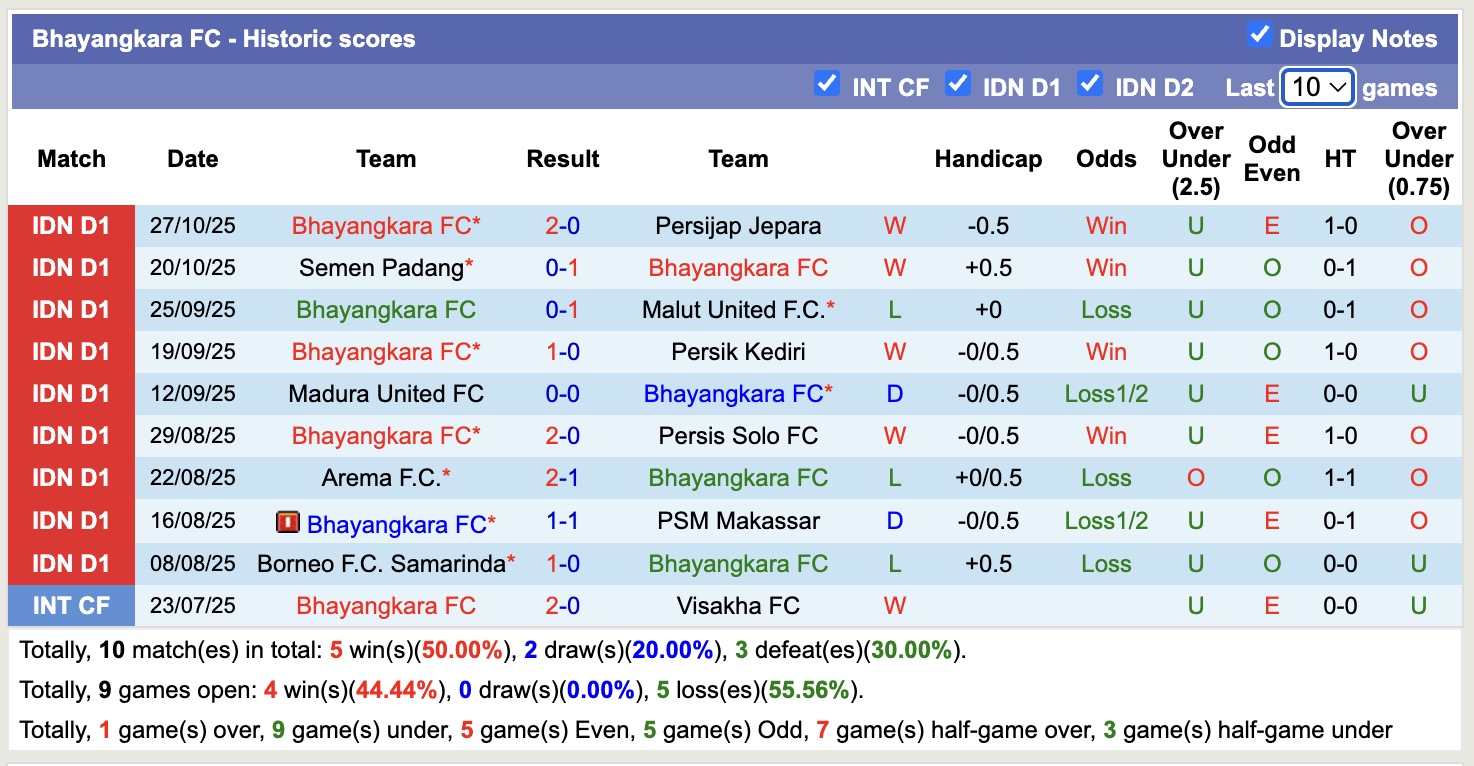Click the 2-0 result of the 27/10/25 match
Image resolution: width=1474 pixels, height=766 pixels.
tap(562, 225)
